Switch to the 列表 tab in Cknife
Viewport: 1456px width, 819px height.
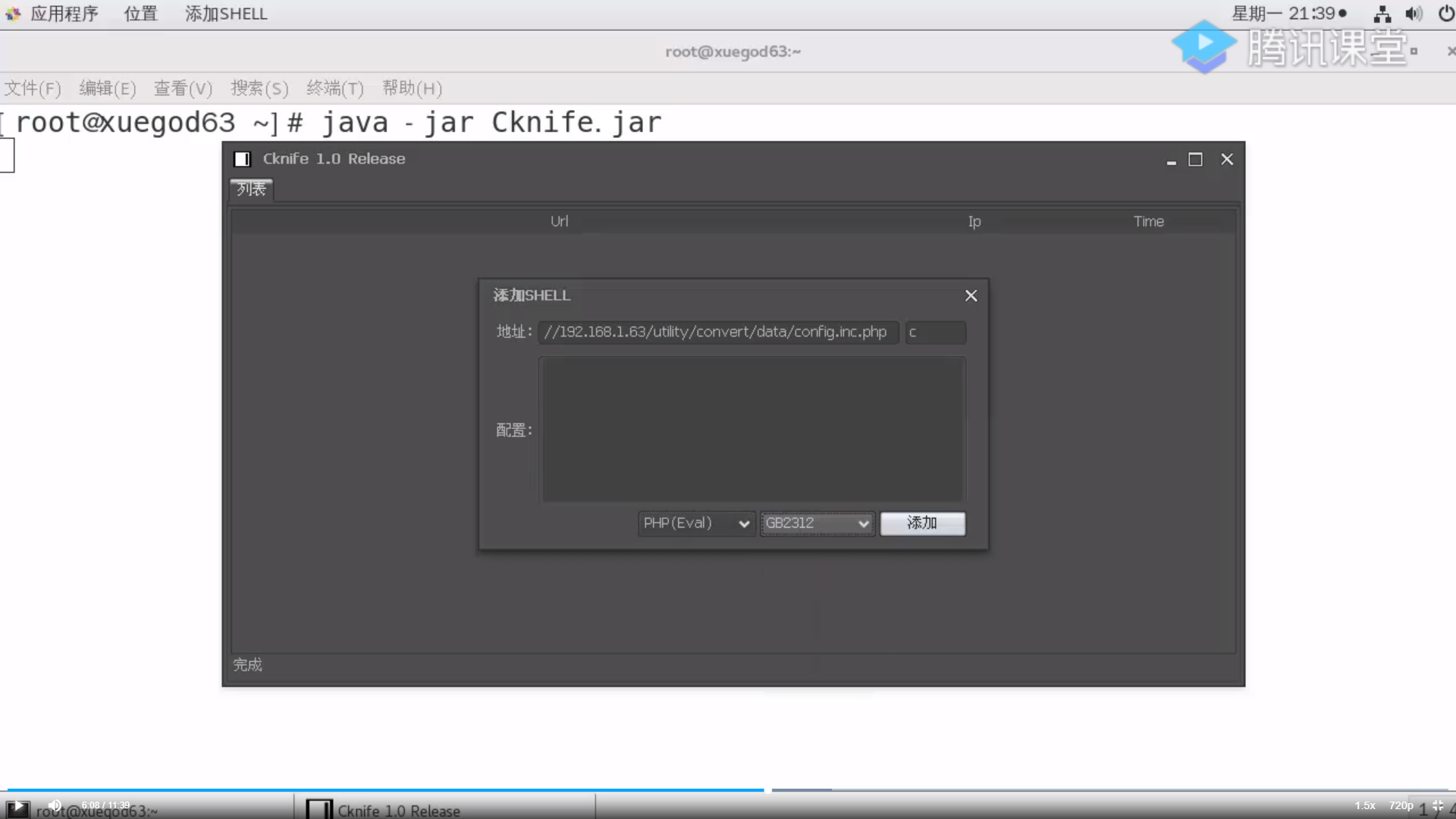tap(250, 190)
